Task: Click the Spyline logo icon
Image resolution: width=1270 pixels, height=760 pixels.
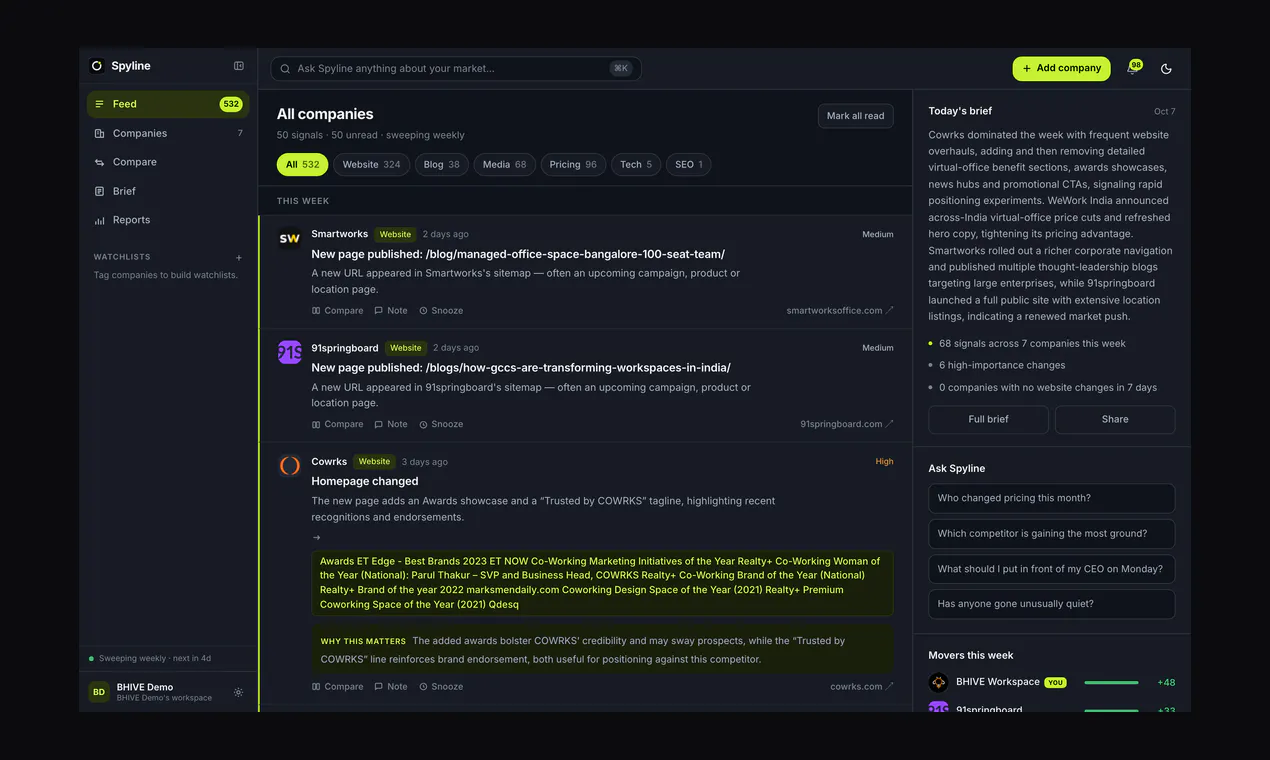Action: [x=97, y=66]
